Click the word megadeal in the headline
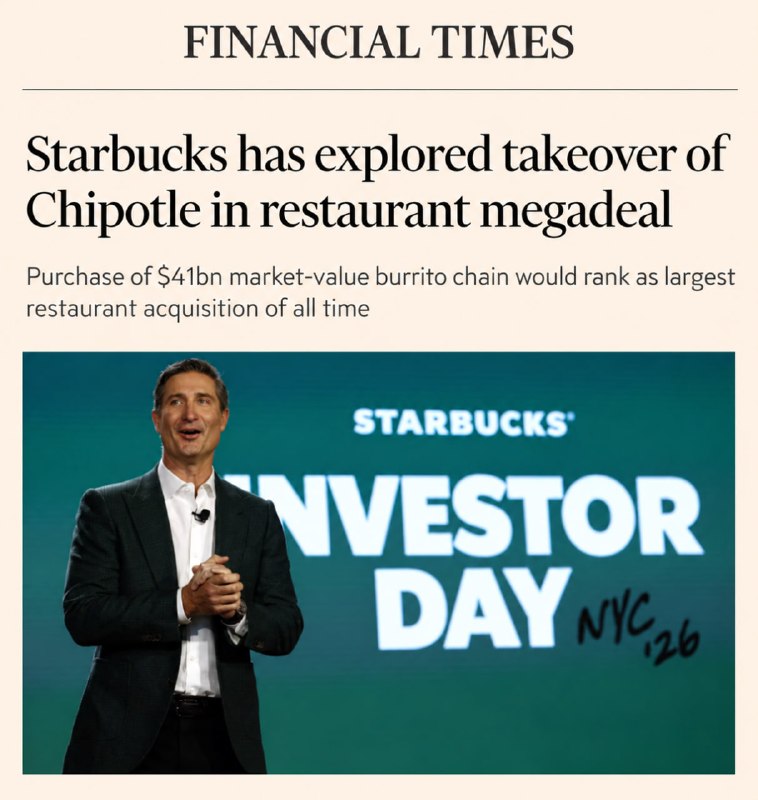The width and height of the screenshot is (758, 800). click(x=574, y=209)
